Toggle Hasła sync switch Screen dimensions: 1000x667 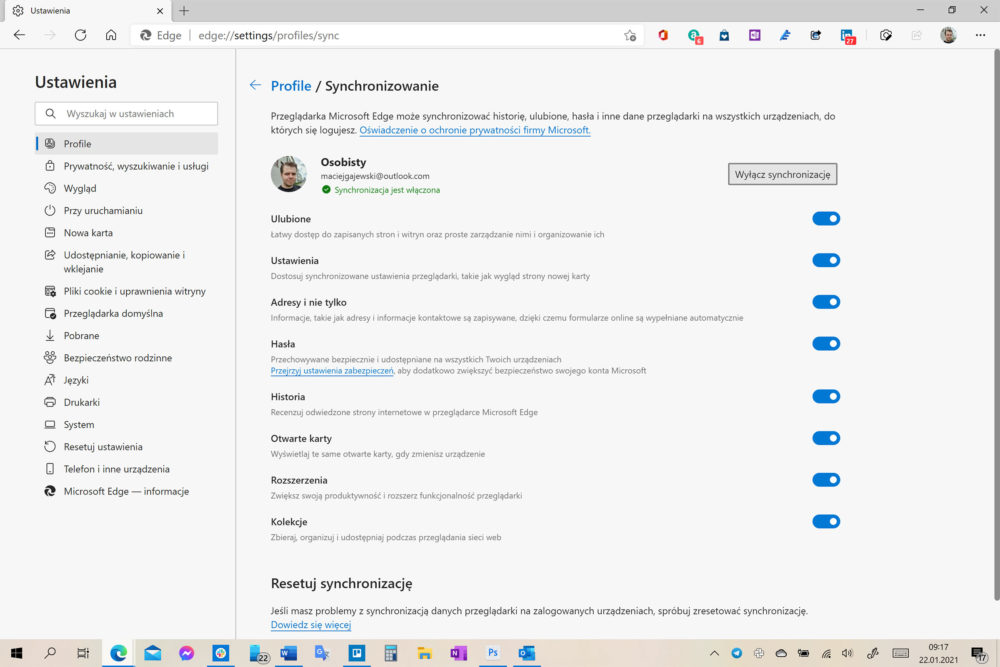tap(826, 344)
